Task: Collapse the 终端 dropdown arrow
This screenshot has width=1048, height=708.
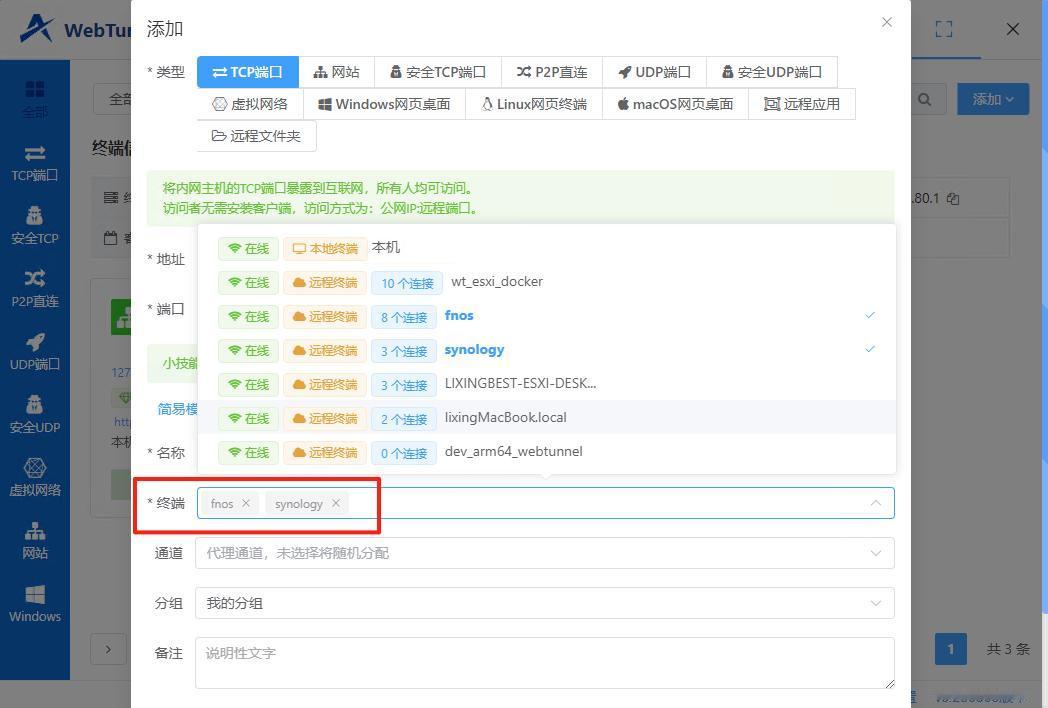Action: 876,503
